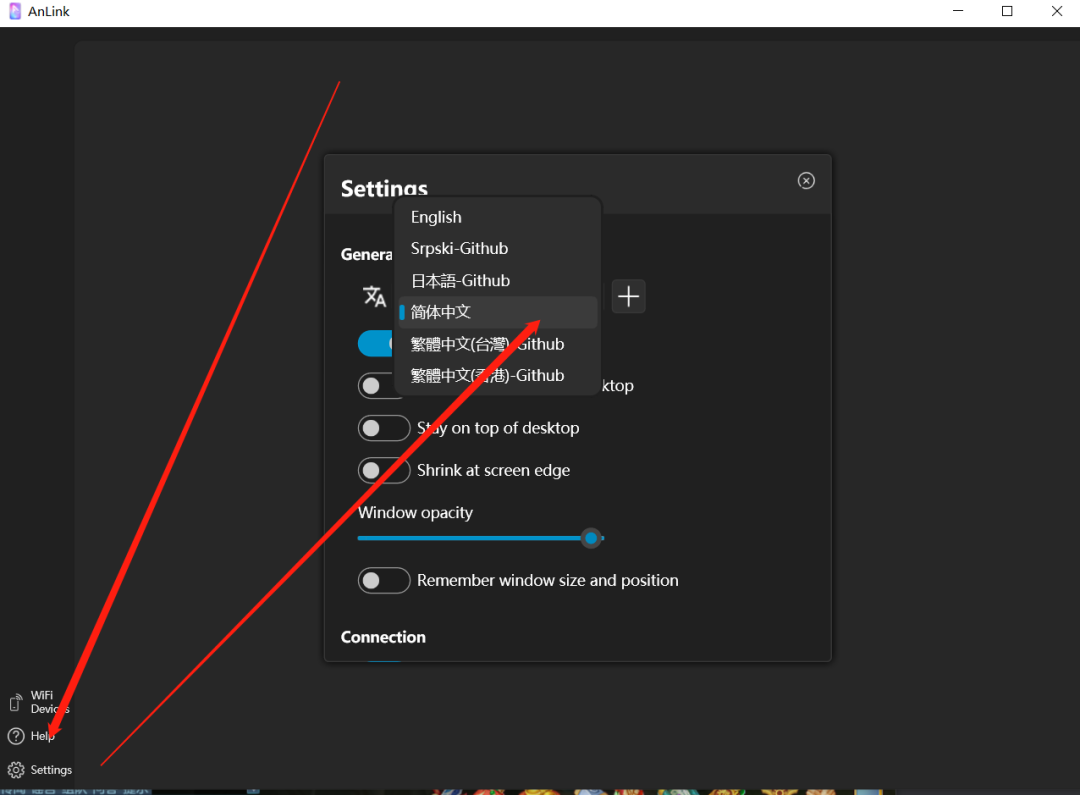Close the Settings dialog

(806, 180)
